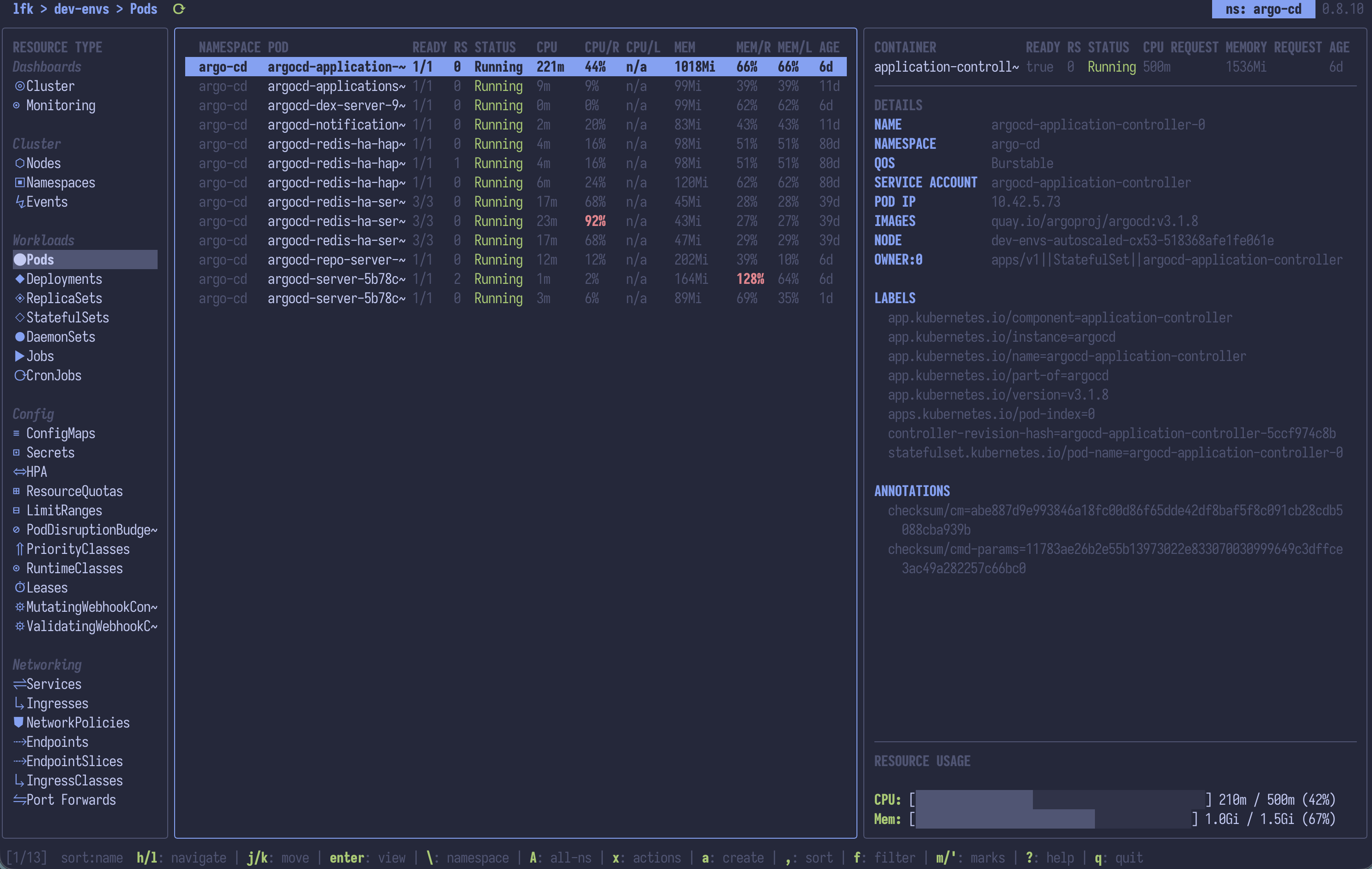The width and height of the screenshot is (1372, 869).
Task: Click the Leases clock icon
Action: coord(19,588)
